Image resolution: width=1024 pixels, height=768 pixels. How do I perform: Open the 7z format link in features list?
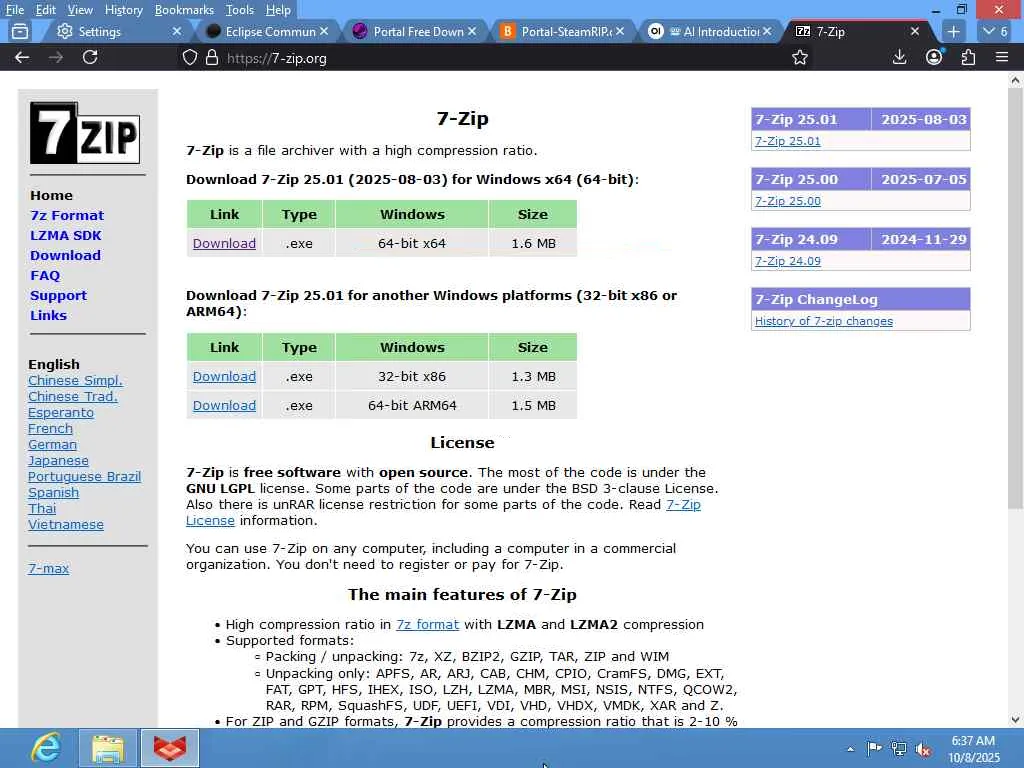tap(427, 624)
